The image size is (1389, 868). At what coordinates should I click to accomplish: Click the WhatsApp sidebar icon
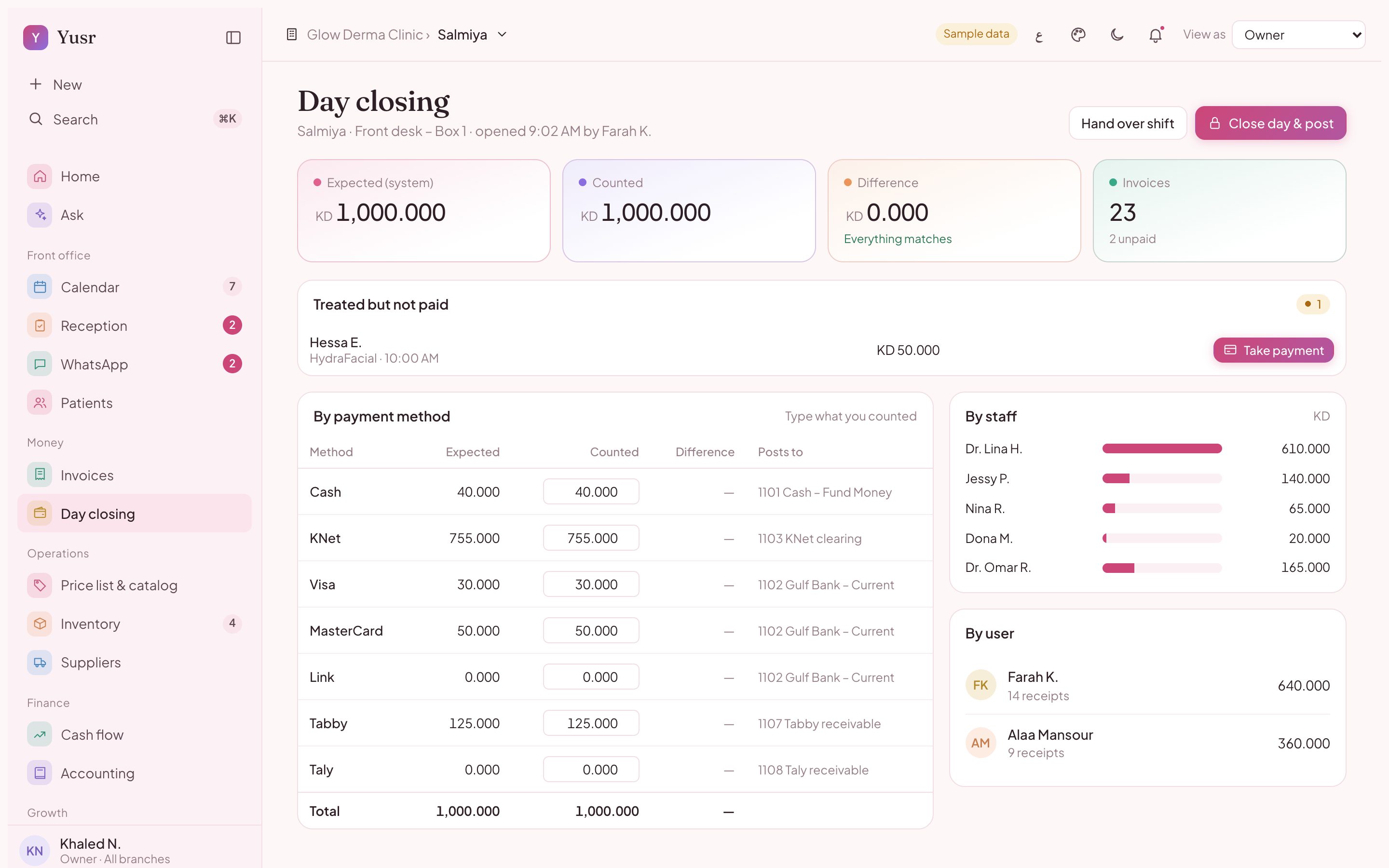click(x=40, y=364)
